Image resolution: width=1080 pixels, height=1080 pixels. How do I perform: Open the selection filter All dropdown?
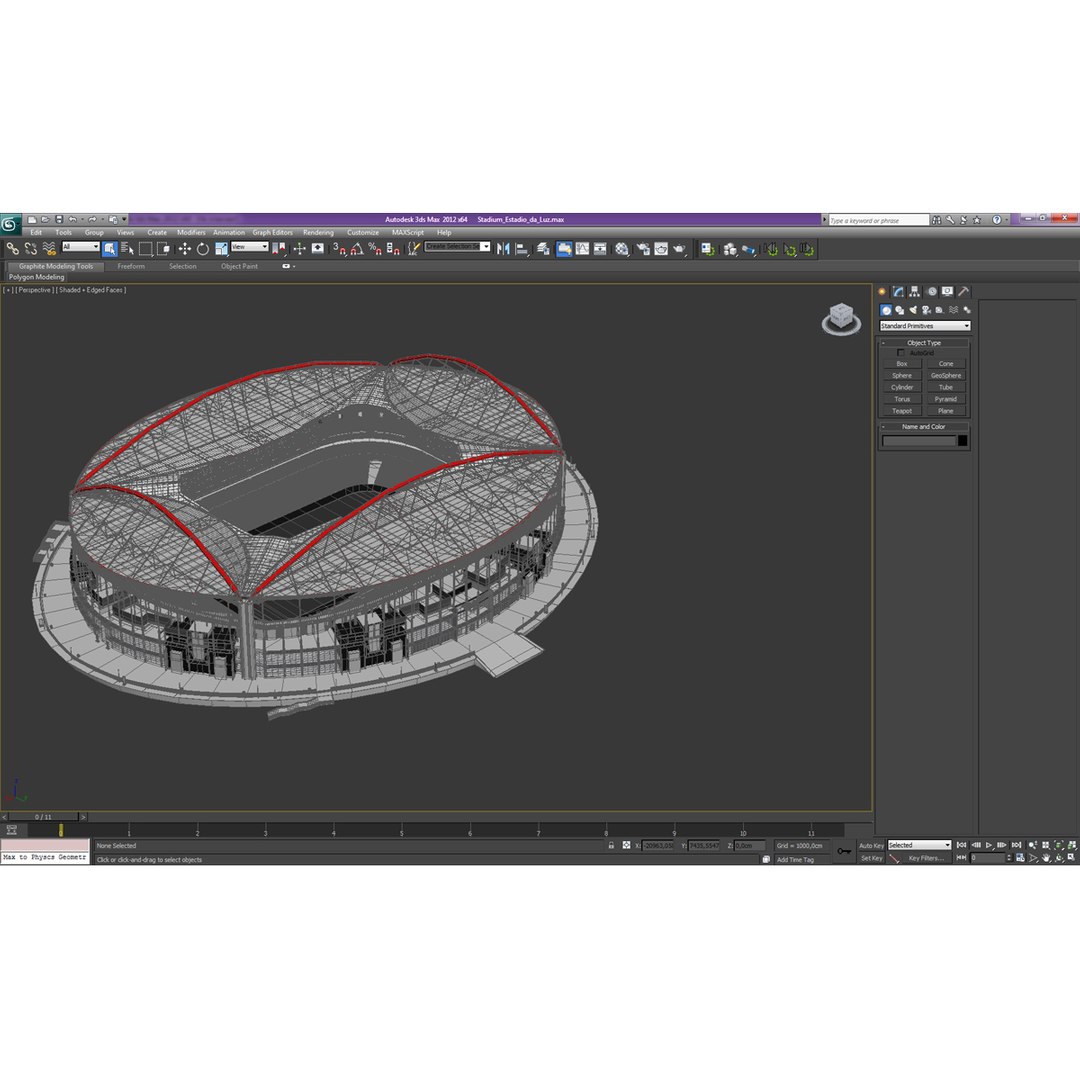pos(81,247)
